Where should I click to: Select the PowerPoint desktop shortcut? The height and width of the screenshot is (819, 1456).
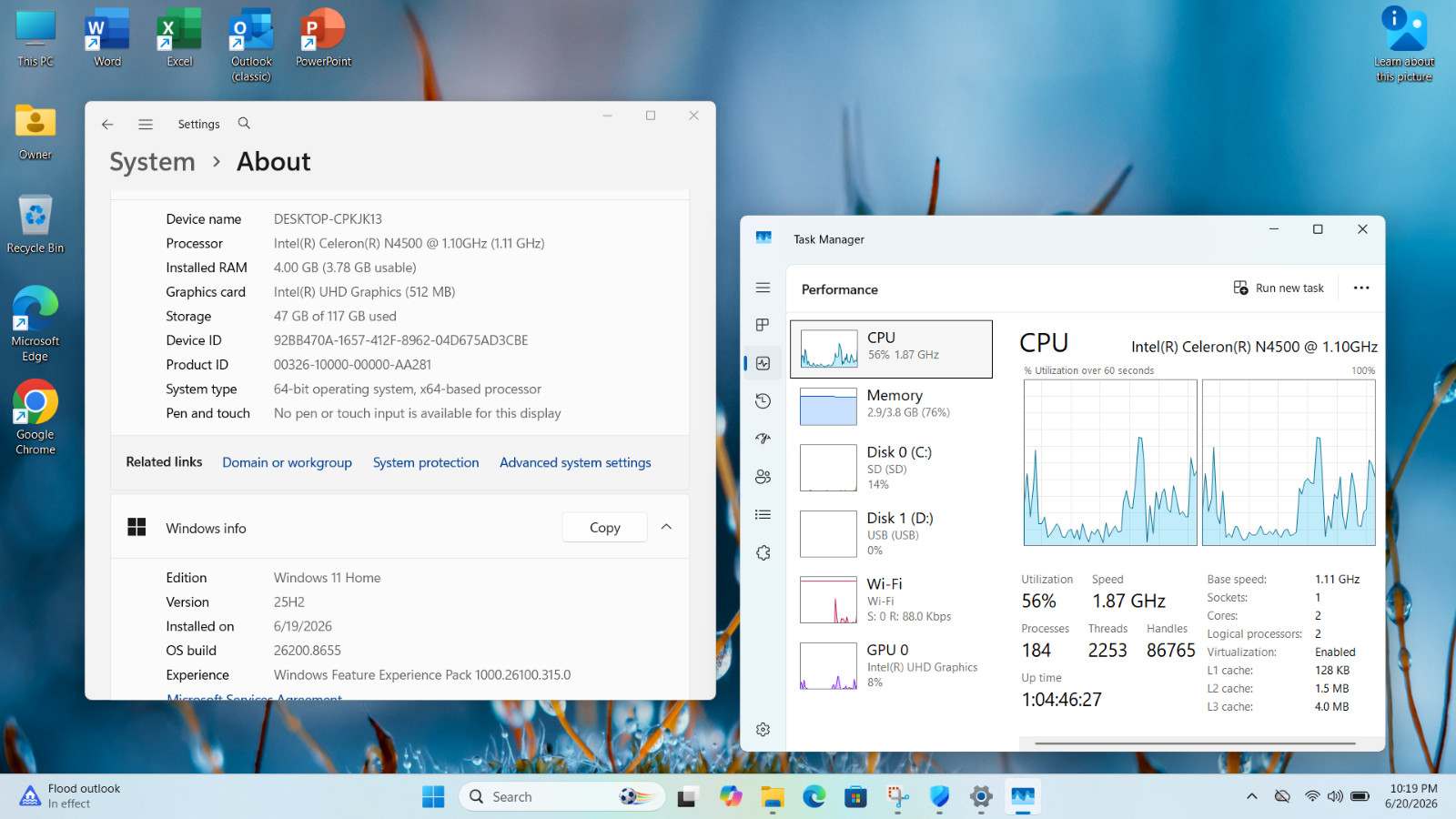[323, 38]
